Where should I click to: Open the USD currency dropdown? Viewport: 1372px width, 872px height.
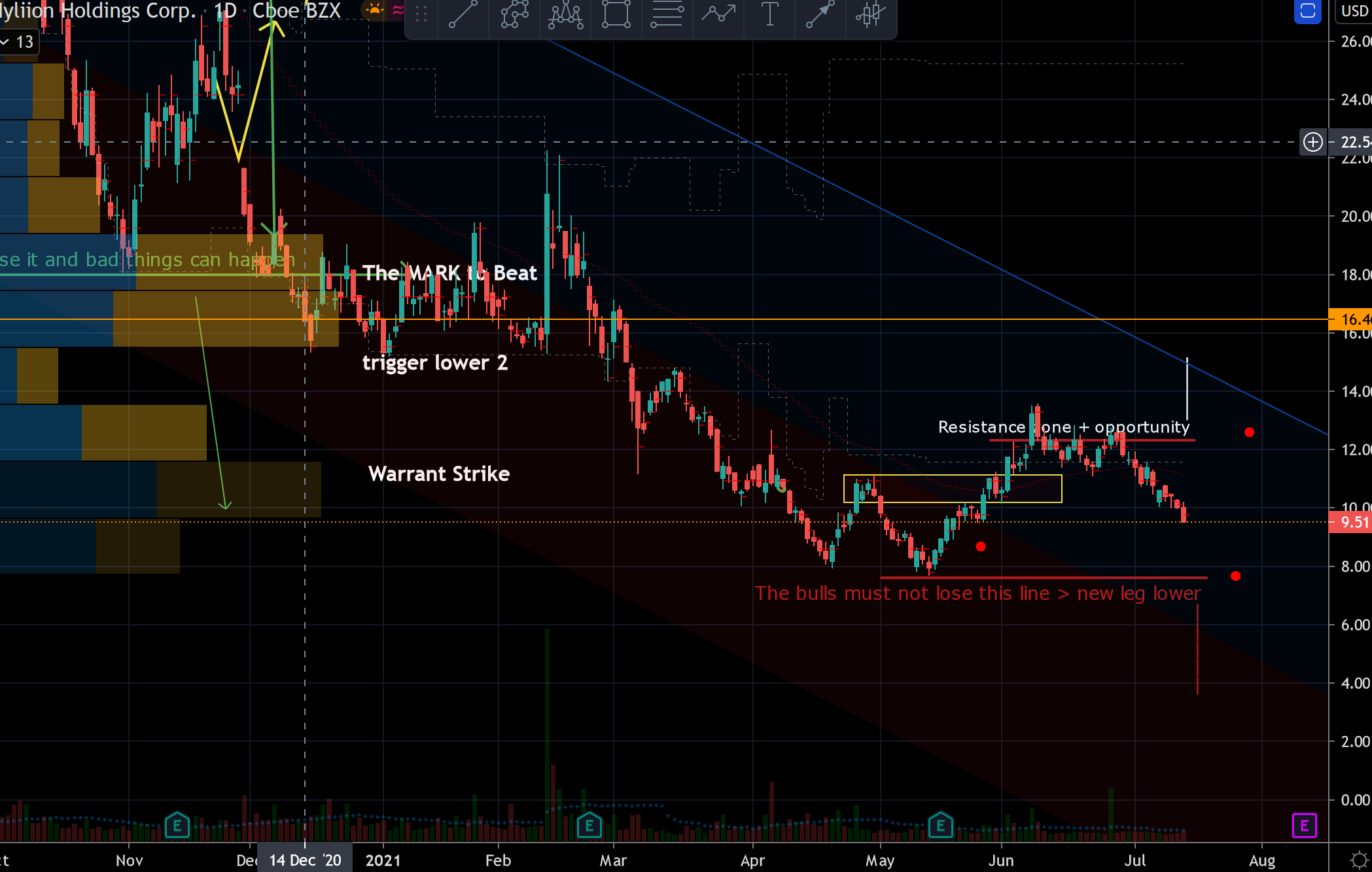point(1354,11)
